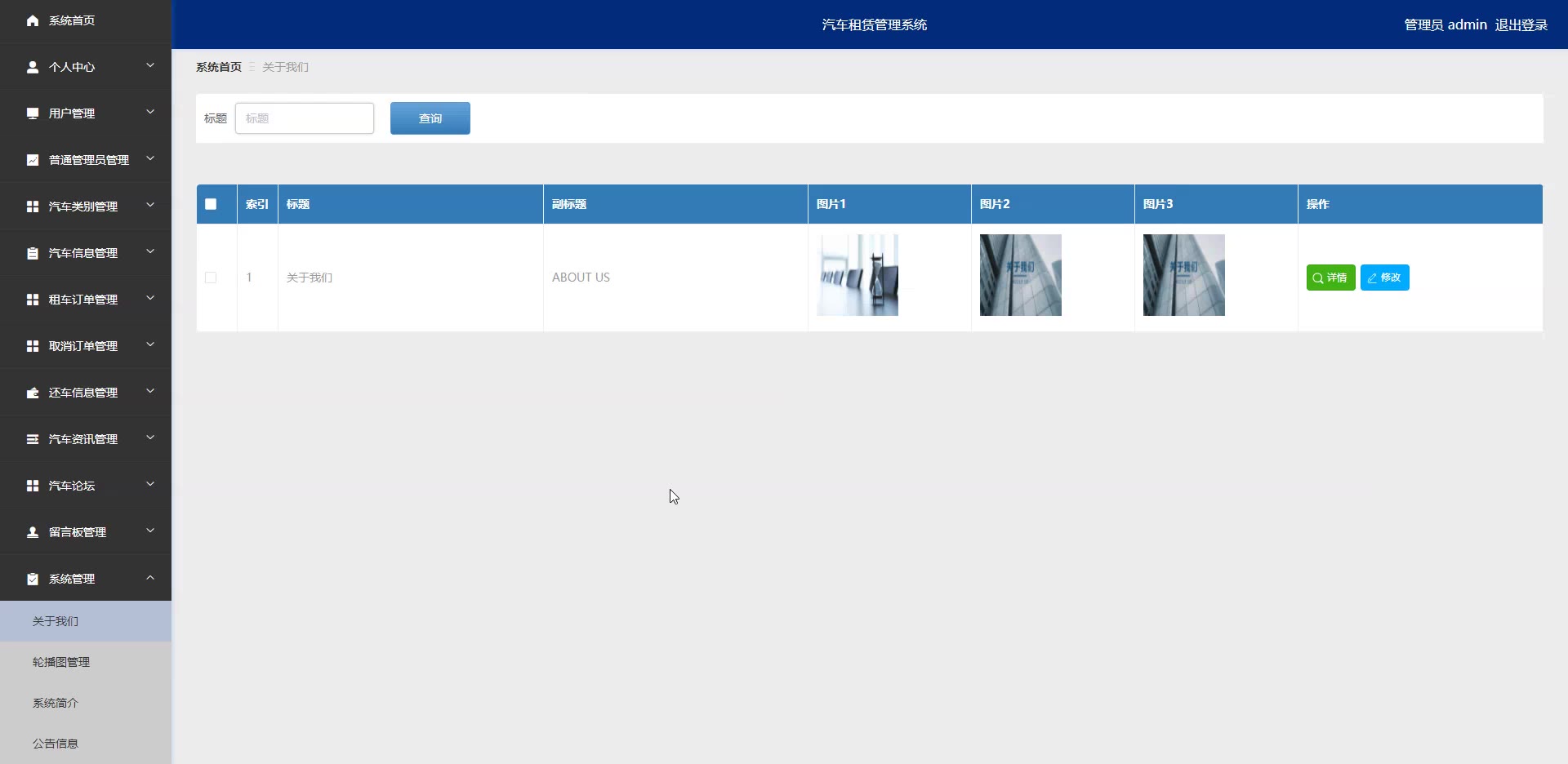Click the 退出登录 link

pos(1521,24)
